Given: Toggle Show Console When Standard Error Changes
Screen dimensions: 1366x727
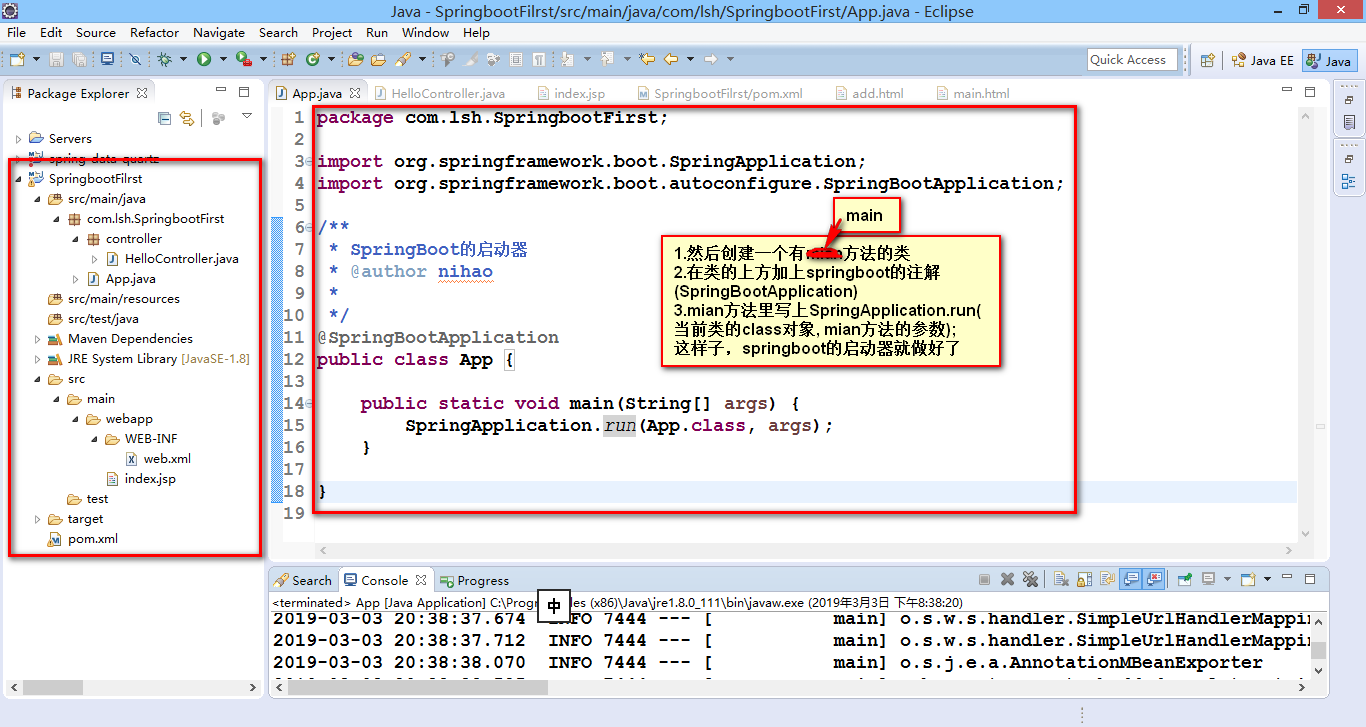Looking at the screenshot, I should (1155, 579).
